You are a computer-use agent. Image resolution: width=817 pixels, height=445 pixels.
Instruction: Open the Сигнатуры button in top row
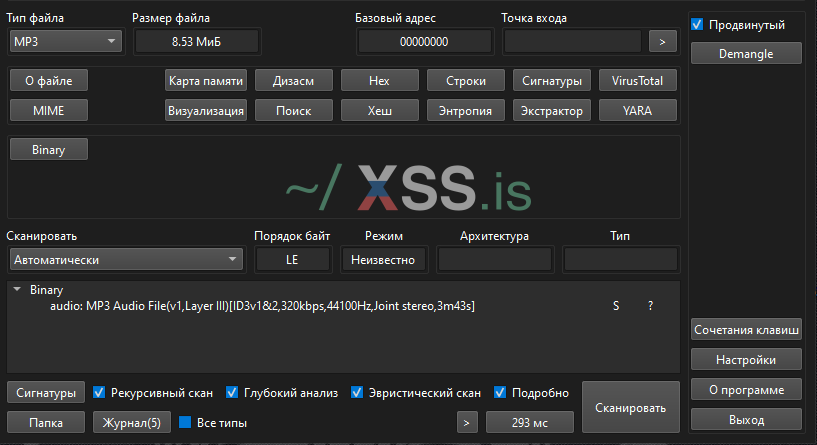[x=552, y=81]
